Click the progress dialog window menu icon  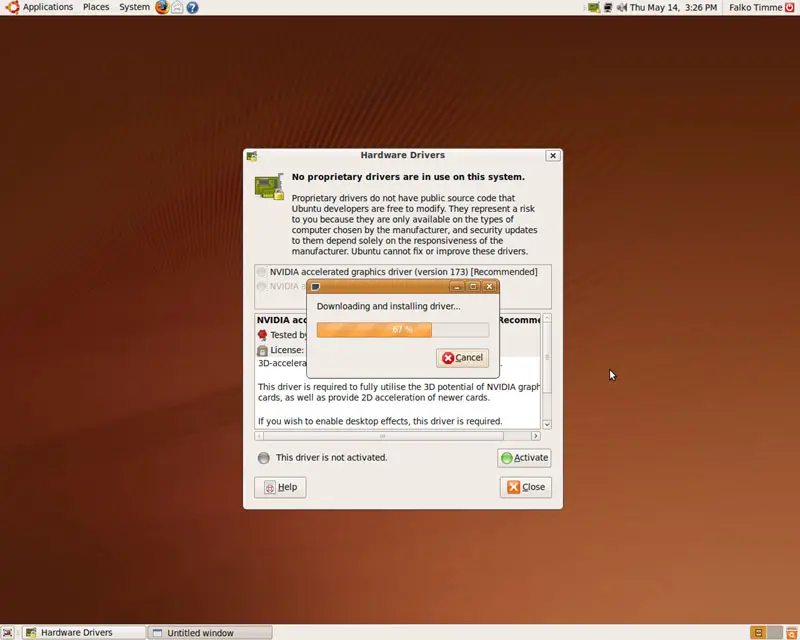[316, 286]
